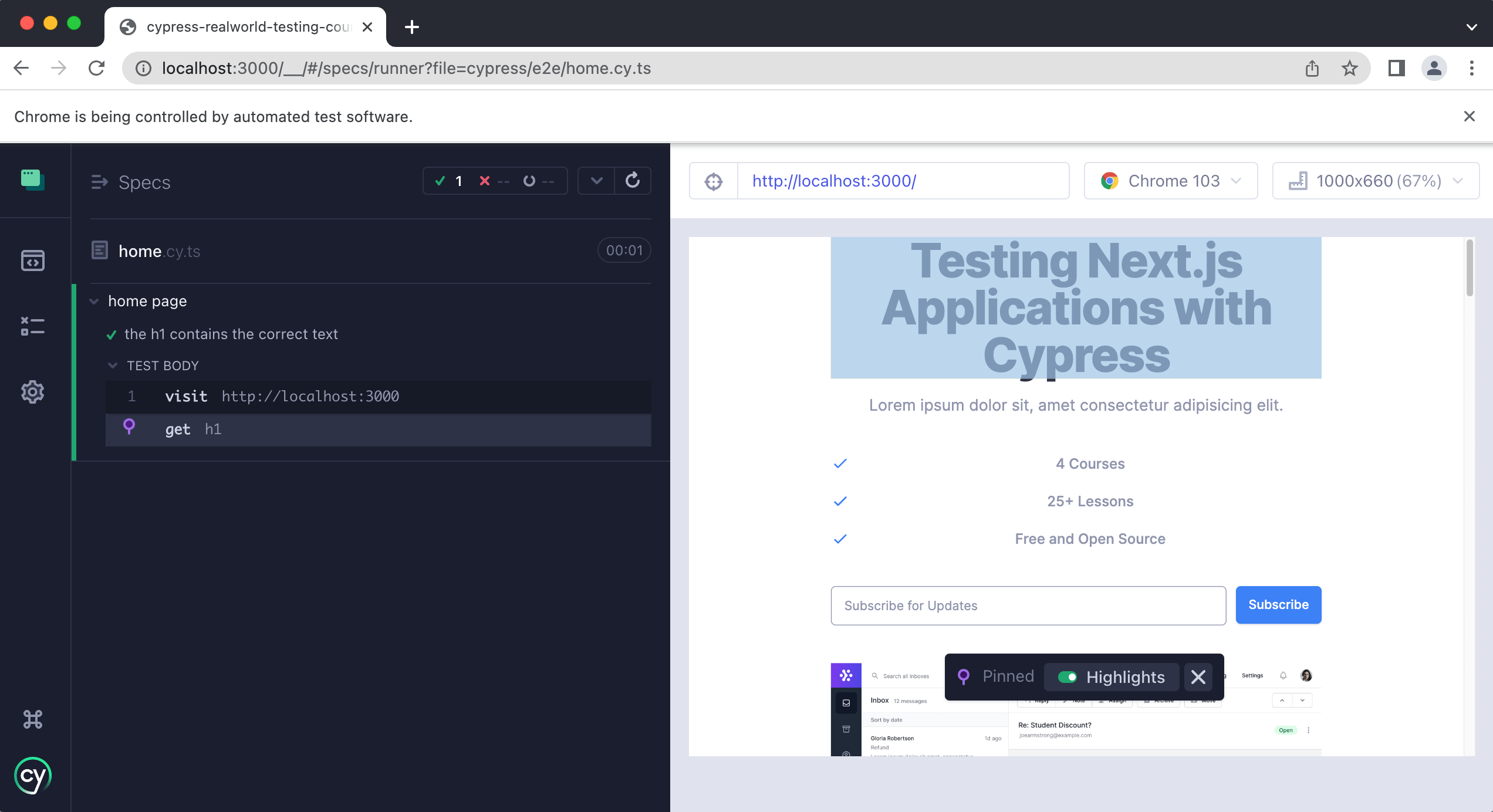
Task: Click TEST BODY section expander
Action: (x=112, y=365)
